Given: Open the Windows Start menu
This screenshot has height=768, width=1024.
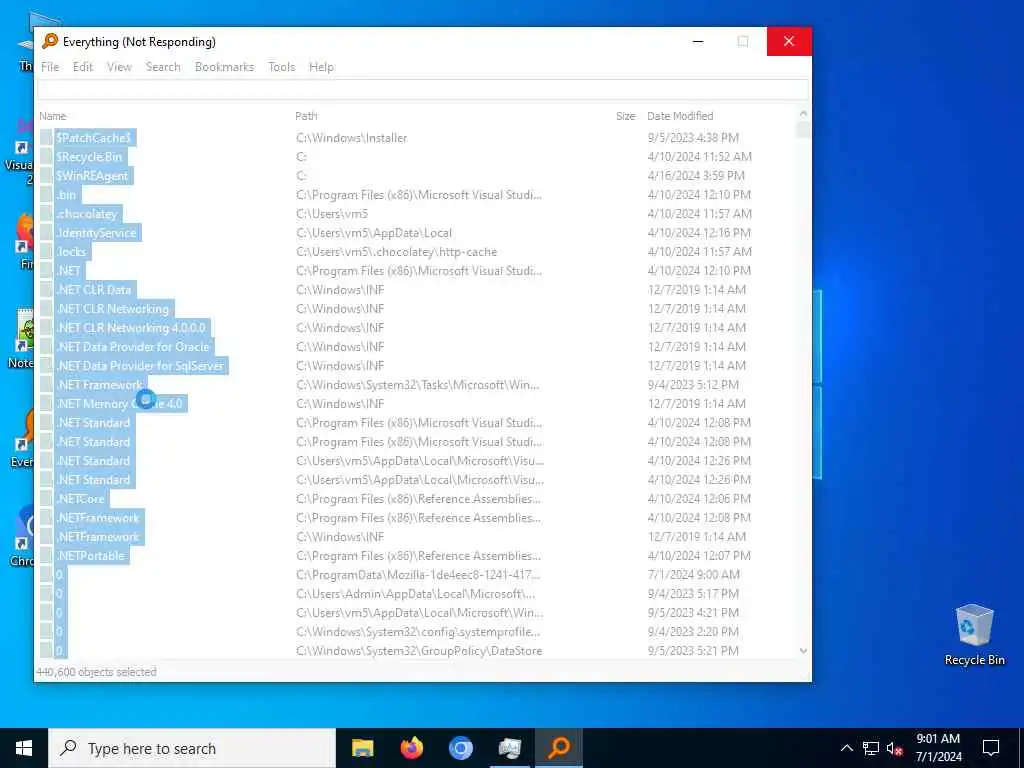Looking at the screenshot, I should 24,748.
